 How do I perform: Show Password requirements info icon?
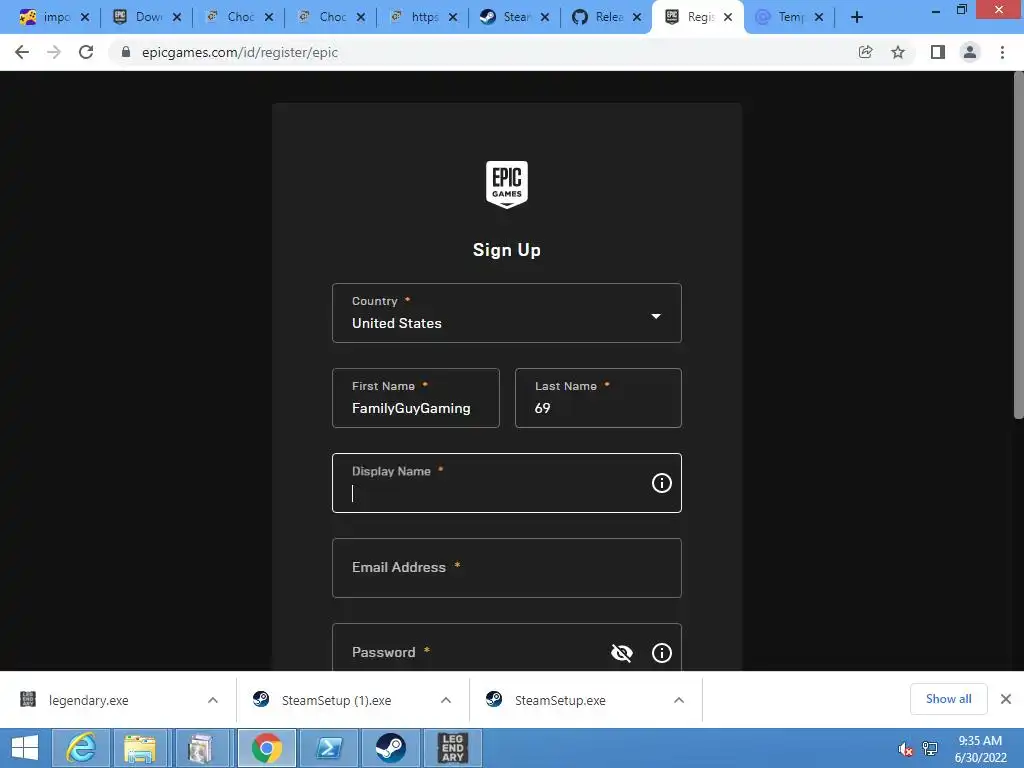click(x=662, y=652)
